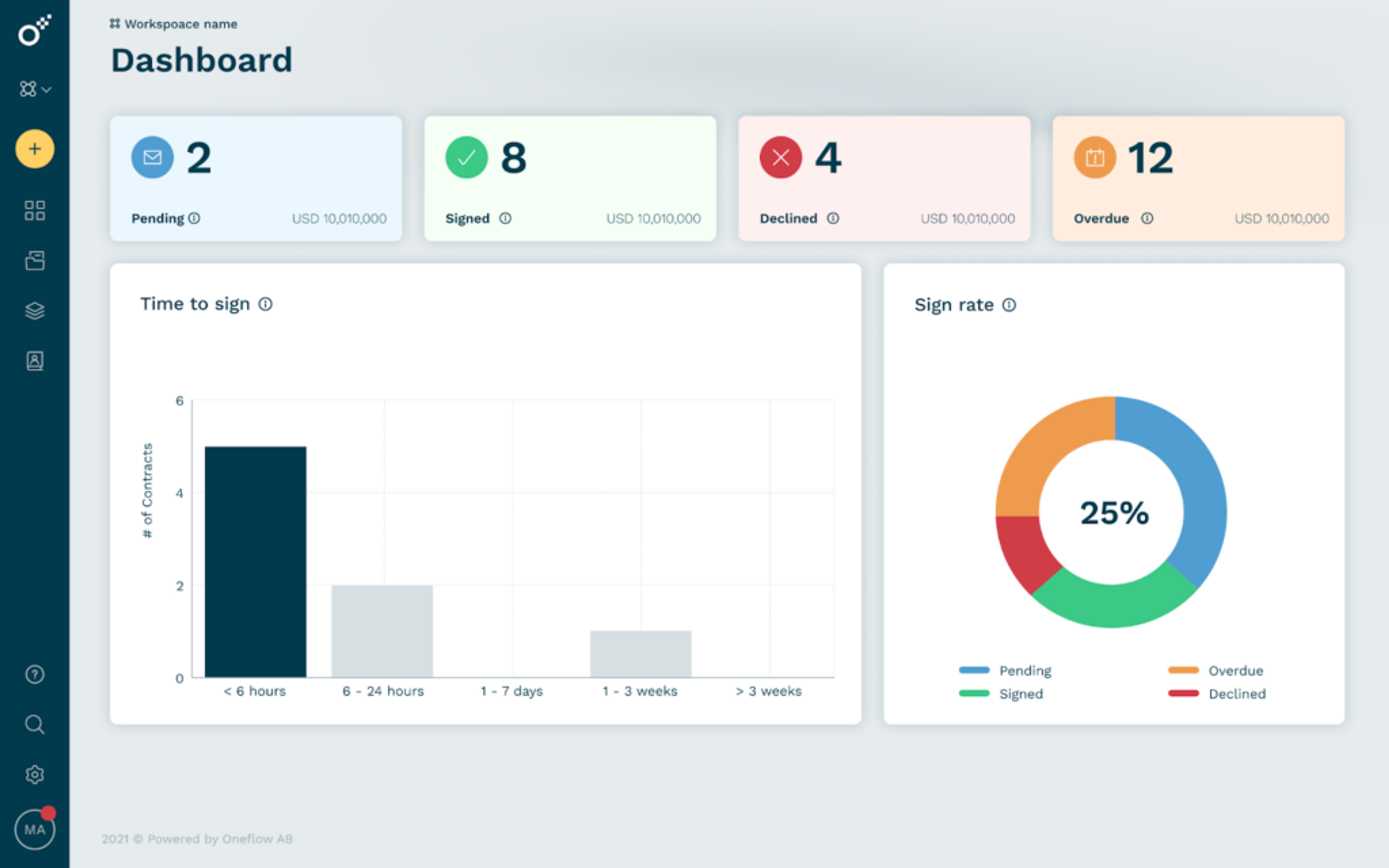This screenshot has width=1389, height=868.
Task: Open the MA user avatar menu
Action: click(x=34, y=830)
